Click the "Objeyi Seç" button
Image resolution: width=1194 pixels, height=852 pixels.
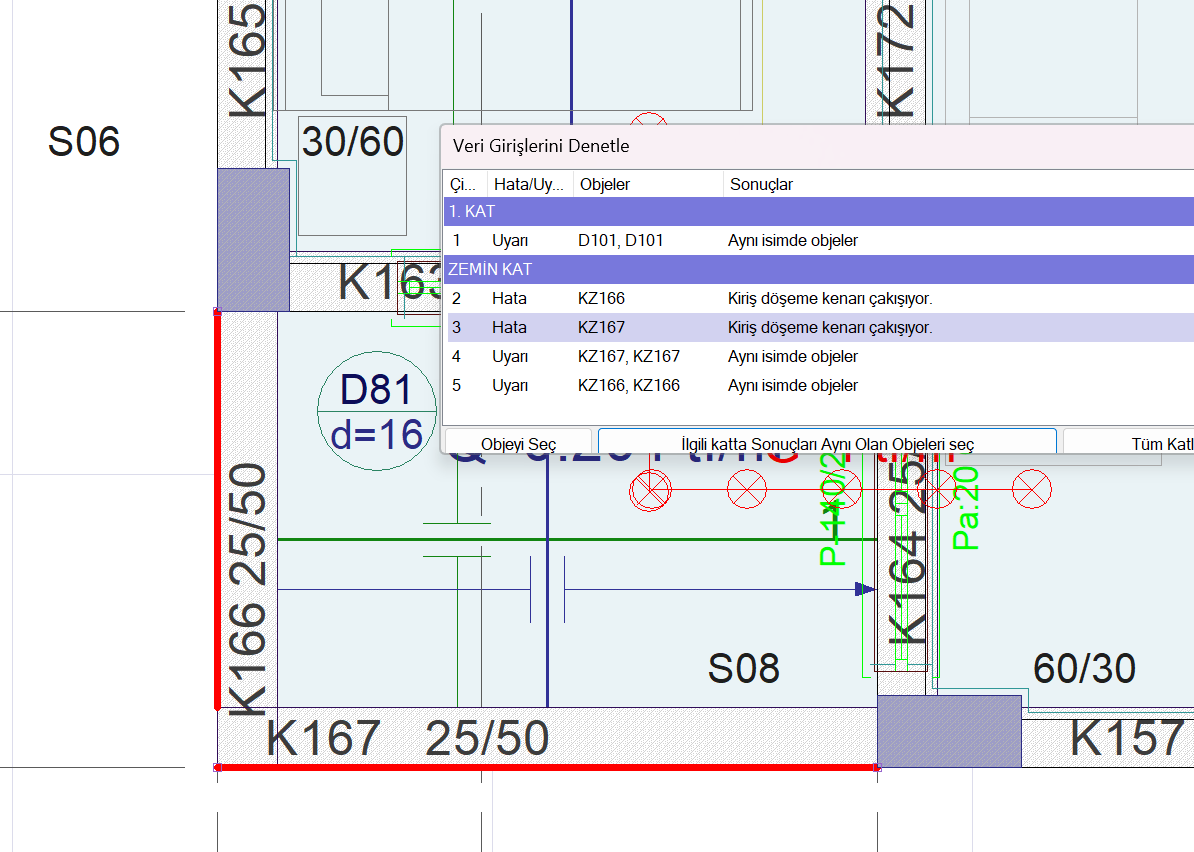coord(519,442)
